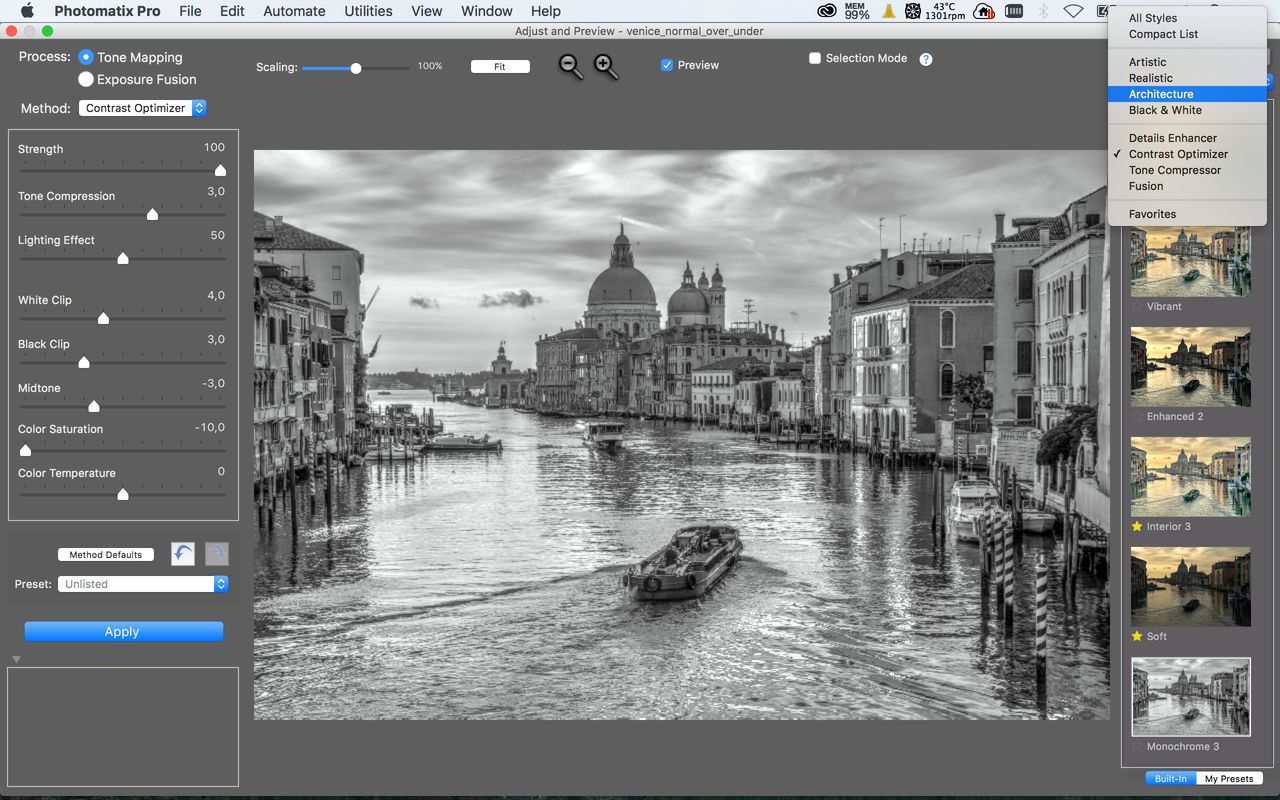Select Exposure Fusion process radio
Screen dimensions: 1280x800
(x=86, y=80)
